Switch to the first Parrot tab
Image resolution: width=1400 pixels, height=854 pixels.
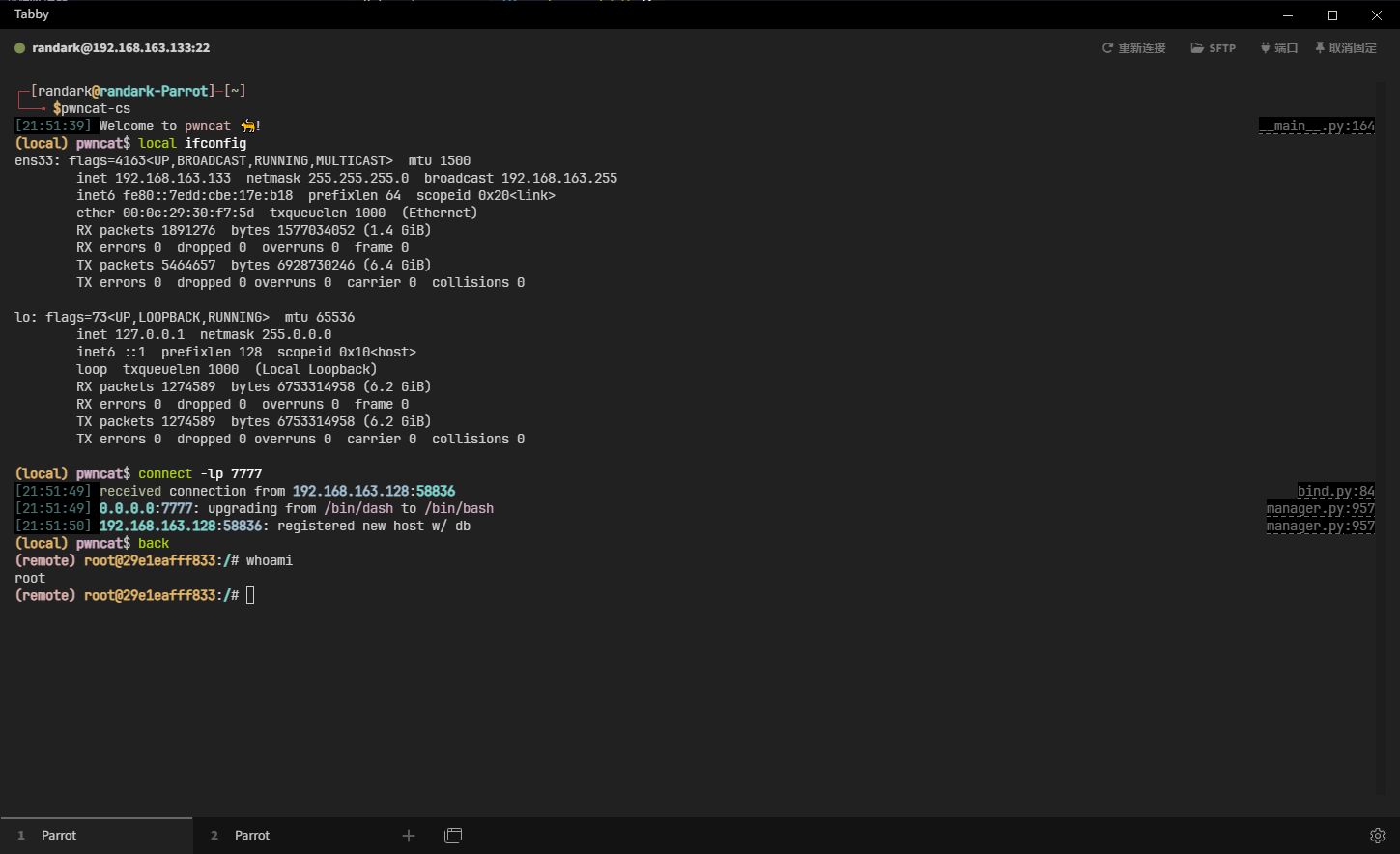[x=97, y=836]
